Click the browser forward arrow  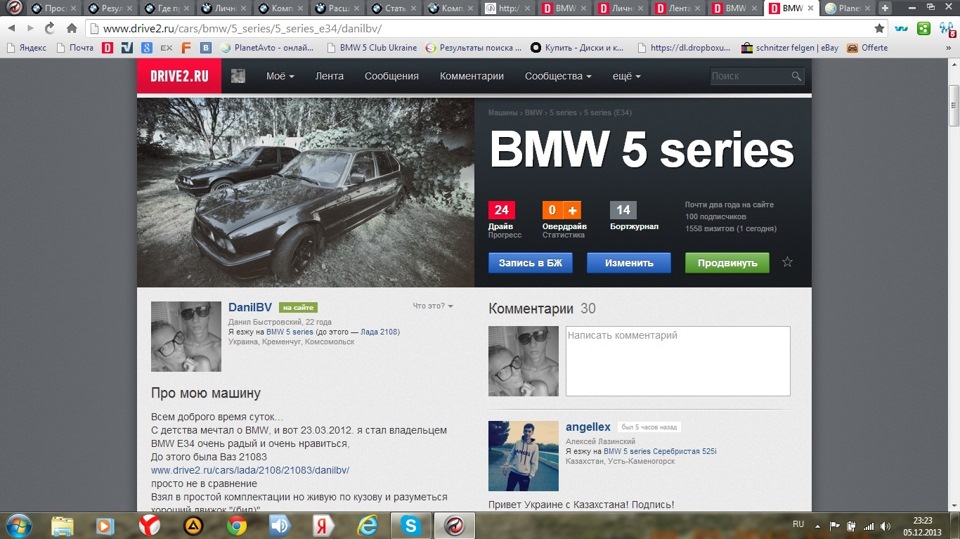point(30,28)
